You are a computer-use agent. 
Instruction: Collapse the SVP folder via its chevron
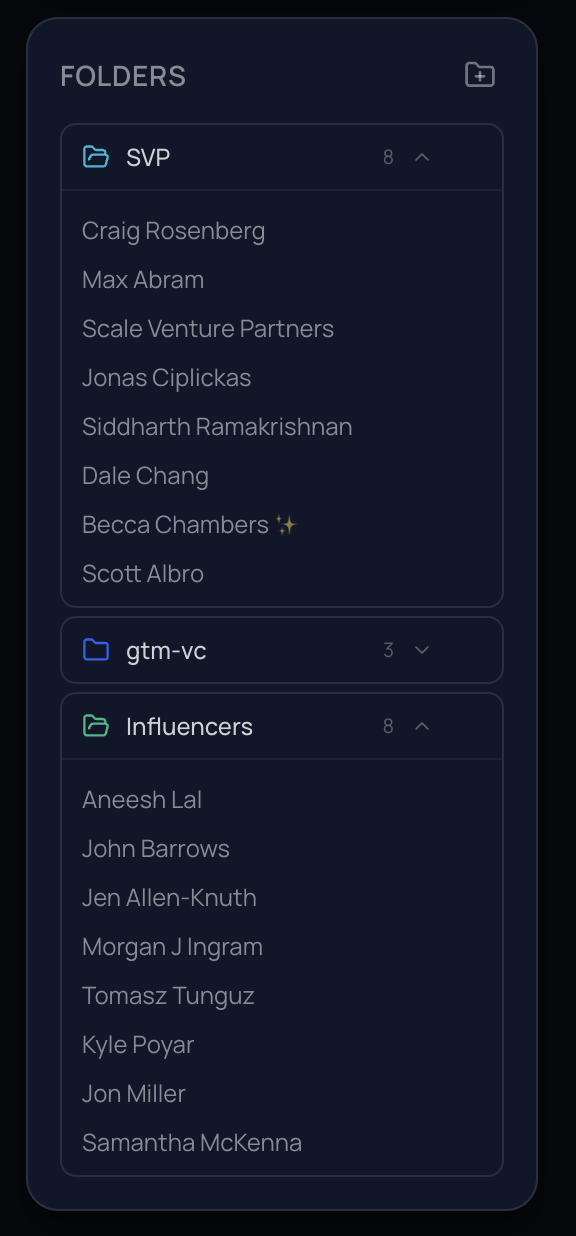[422, 157]
